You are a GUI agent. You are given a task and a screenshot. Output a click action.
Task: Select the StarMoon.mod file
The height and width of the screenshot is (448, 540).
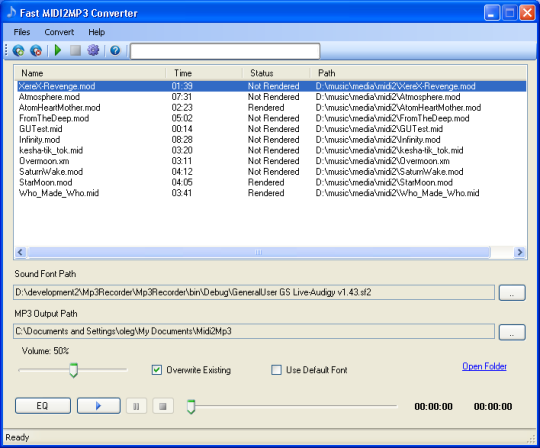(45, 182)
